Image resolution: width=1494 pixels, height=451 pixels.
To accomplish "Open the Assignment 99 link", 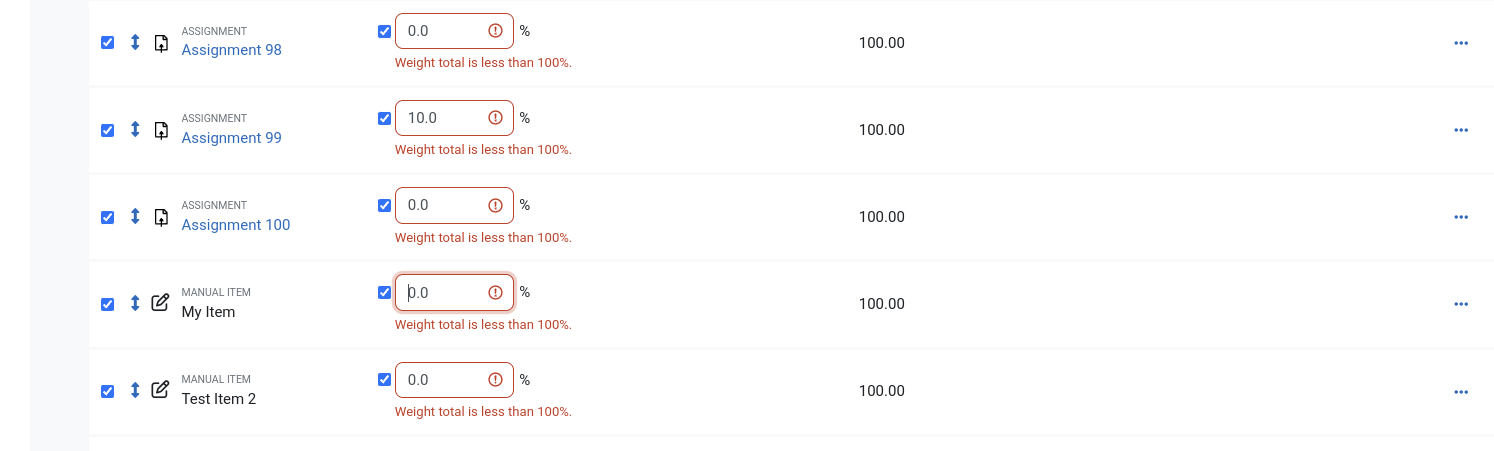I will pyautogui.click(x=231, y=138).
